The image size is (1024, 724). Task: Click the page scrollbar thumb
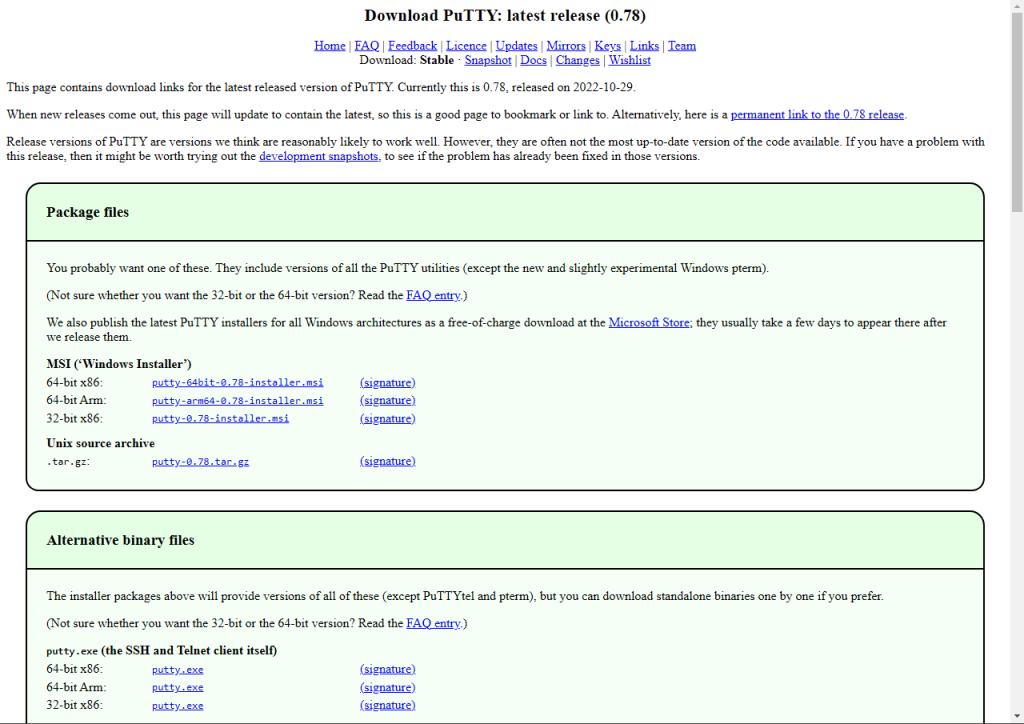tap(1017, 111)
